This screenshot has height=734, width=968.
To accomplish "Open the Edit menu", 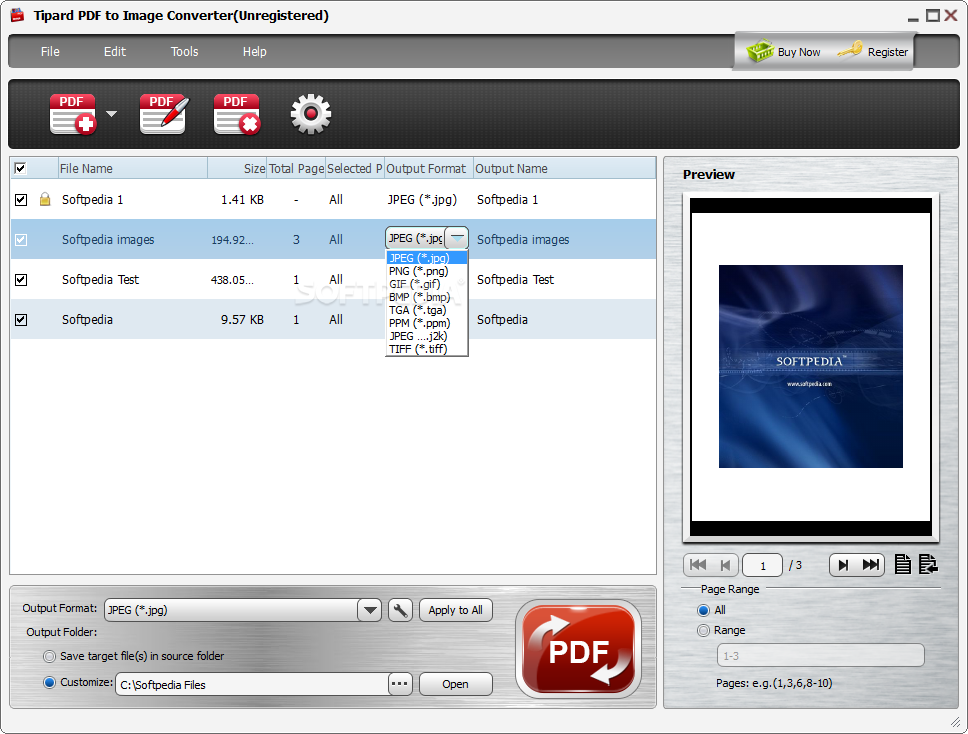I will [115, 52].
